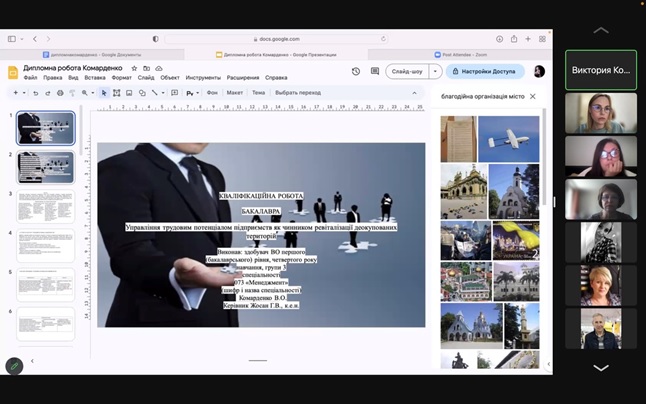
Task: Expand the side panel arrow at bottom right
Action: pos(548,364)
